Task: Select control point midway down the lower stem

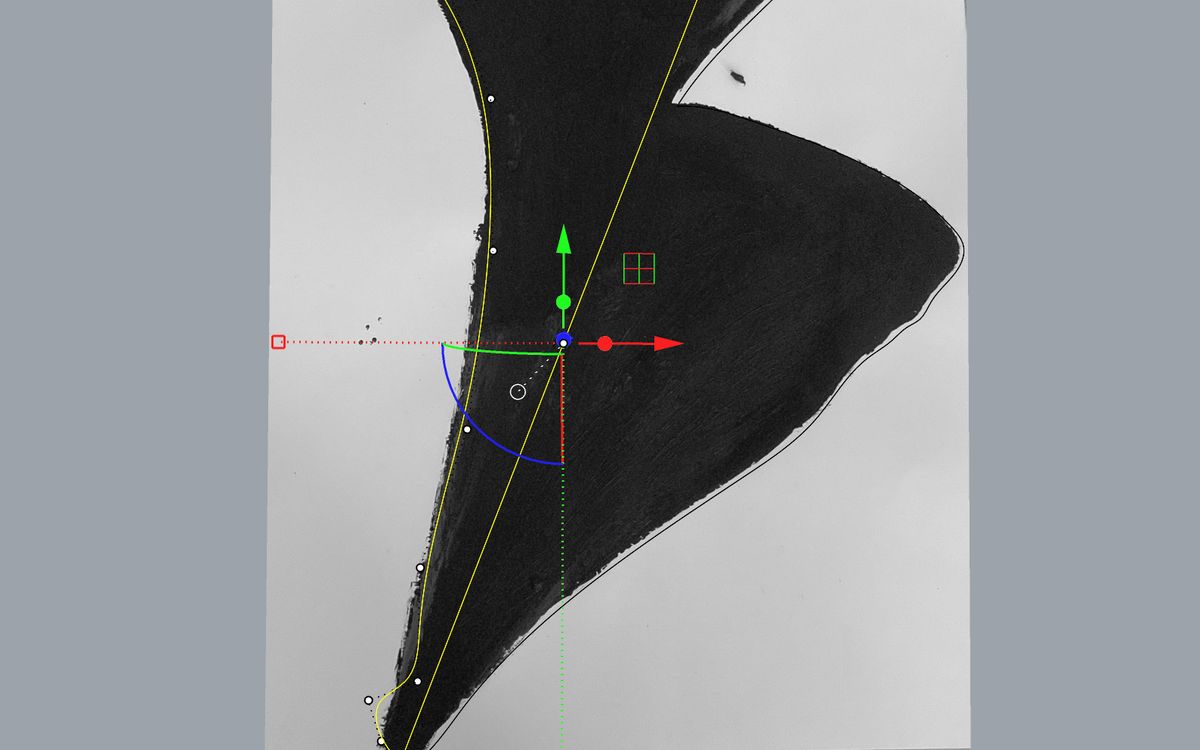Action: pos(420,568)
